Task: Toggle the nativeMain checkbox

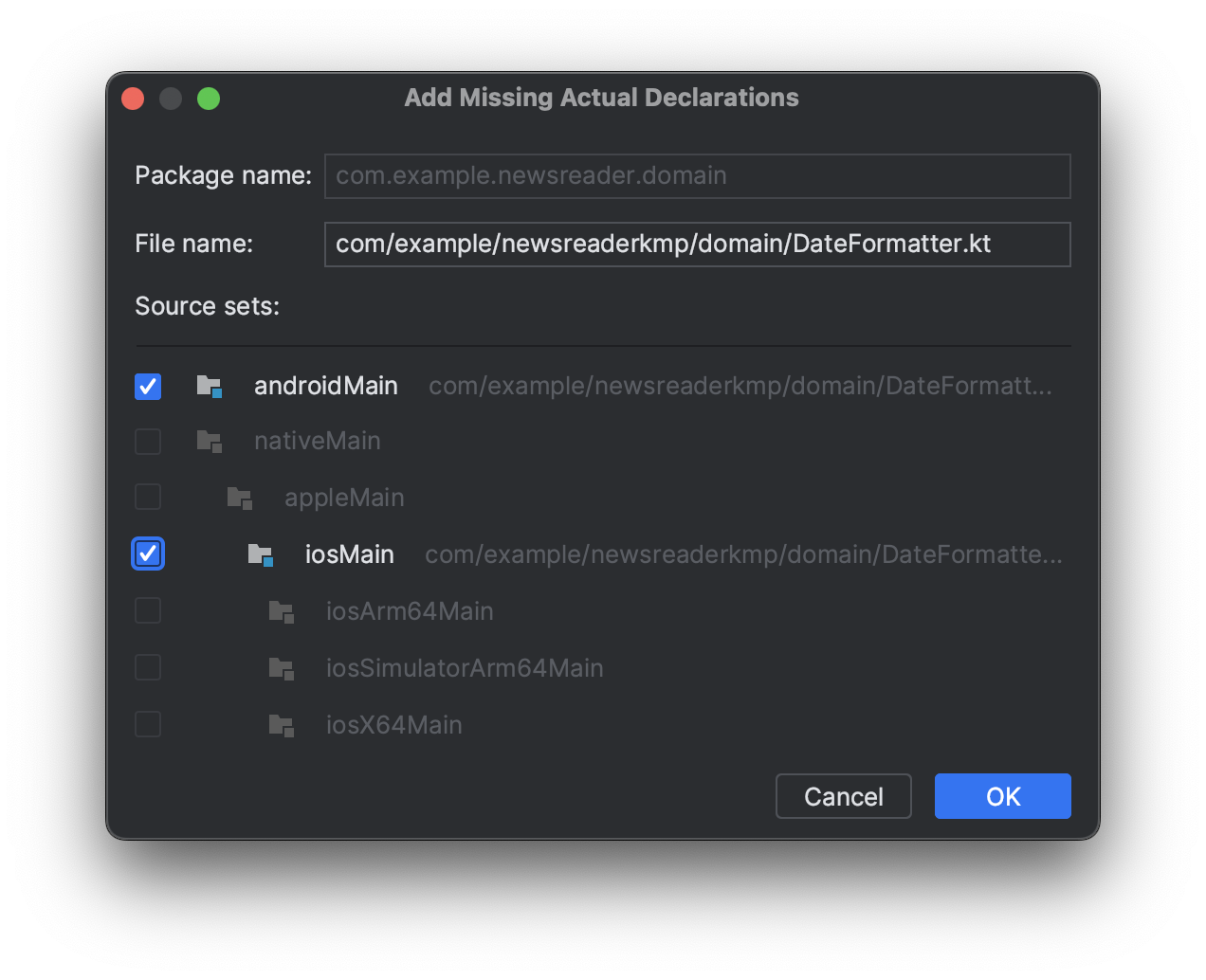Action: [148, 442]
